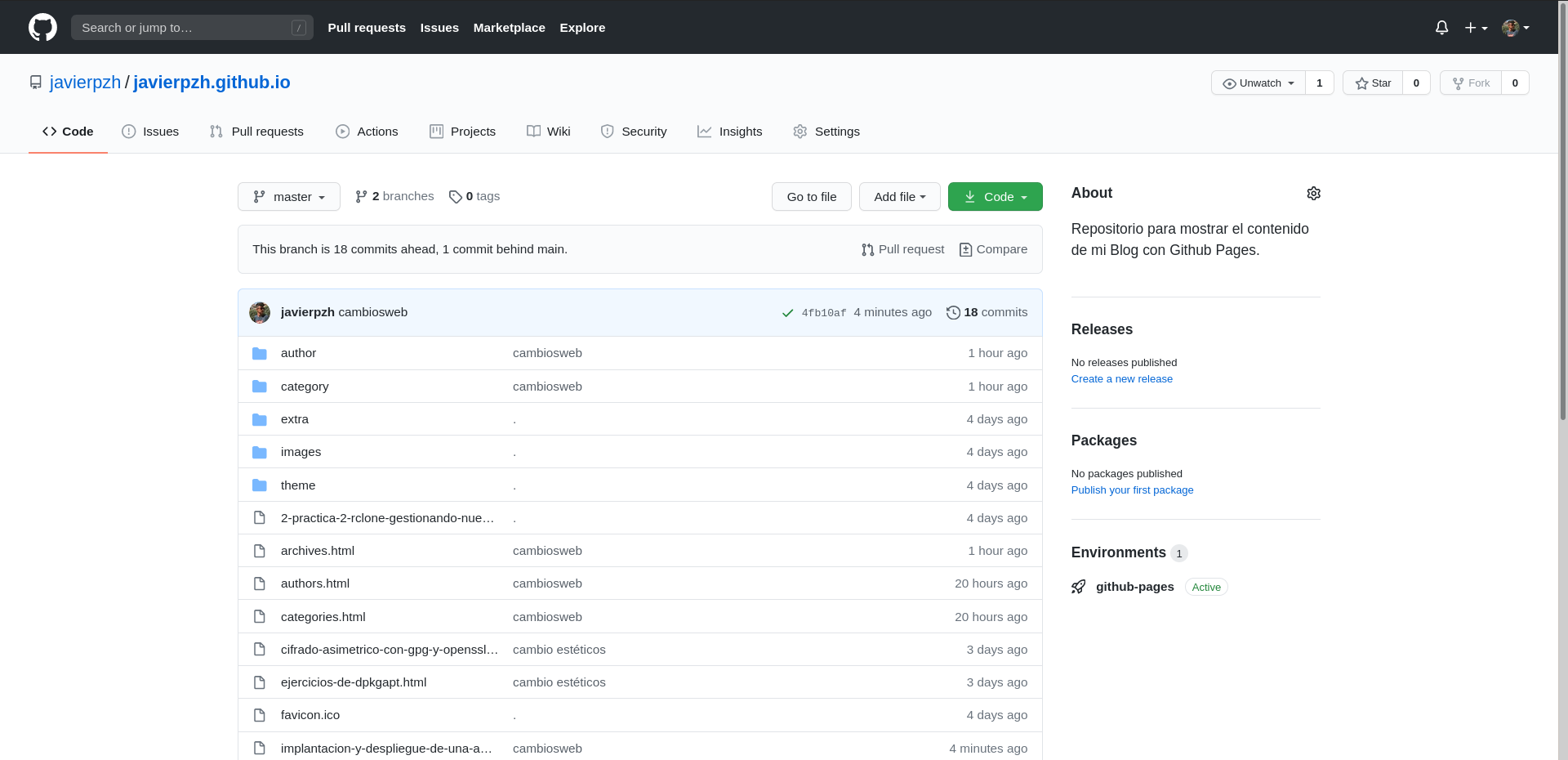The width and height of the screenshot is (1568, 760).
Task: Click the author folder icon
Action: (260, 353)
